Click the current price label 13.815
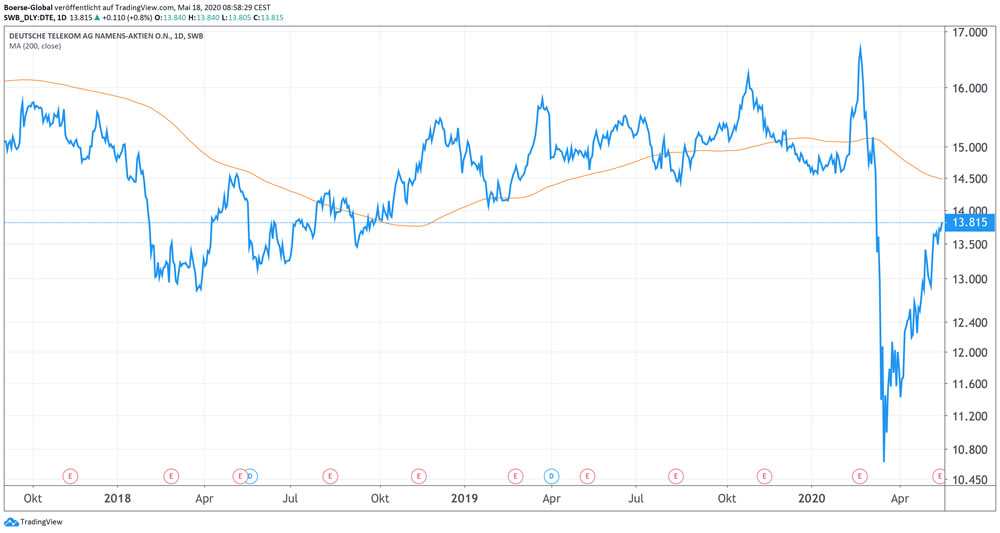Viewport: 1000px width, 533px height. [969, 223]
